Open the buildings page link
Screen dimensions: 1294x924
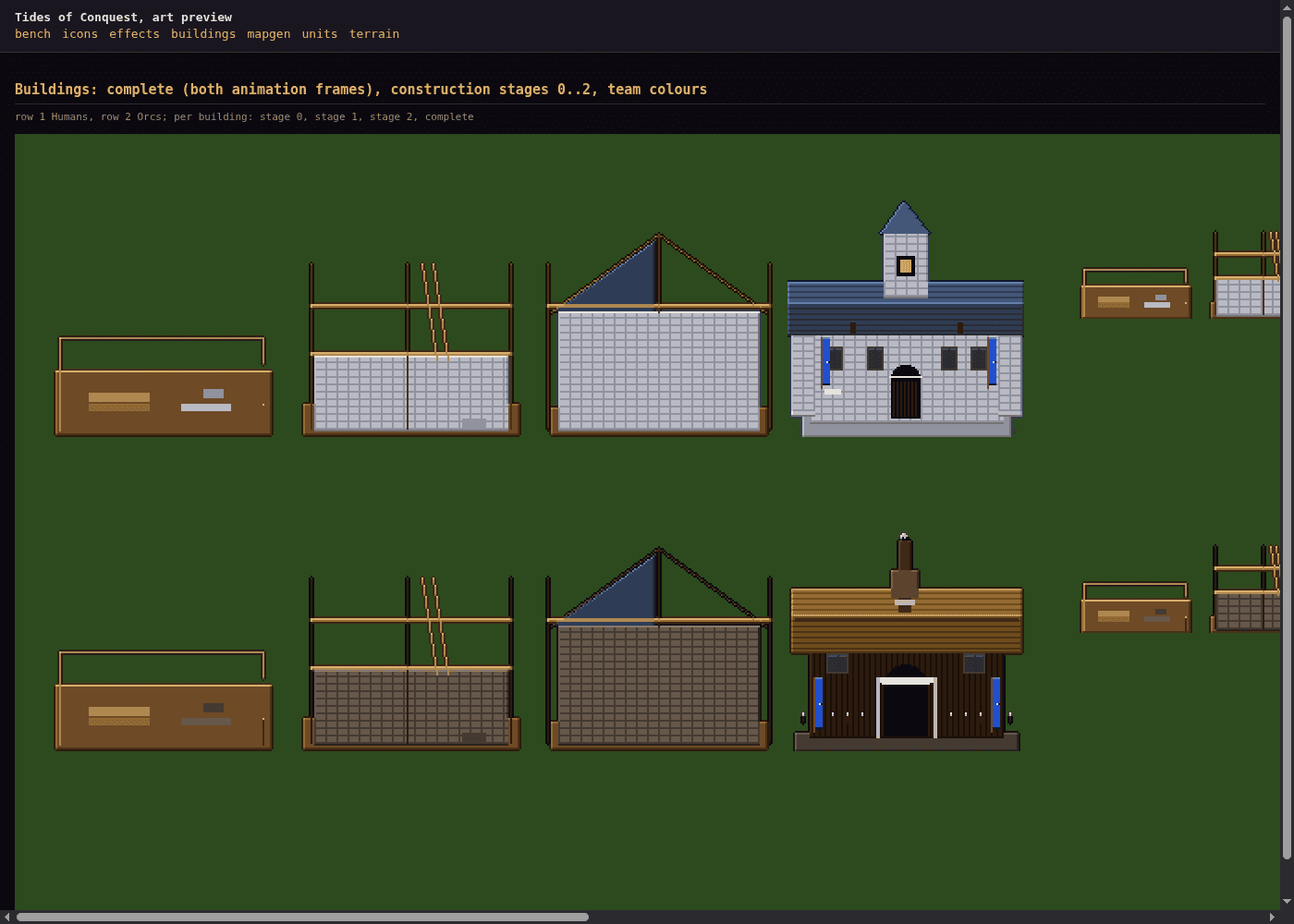(203, 34)
